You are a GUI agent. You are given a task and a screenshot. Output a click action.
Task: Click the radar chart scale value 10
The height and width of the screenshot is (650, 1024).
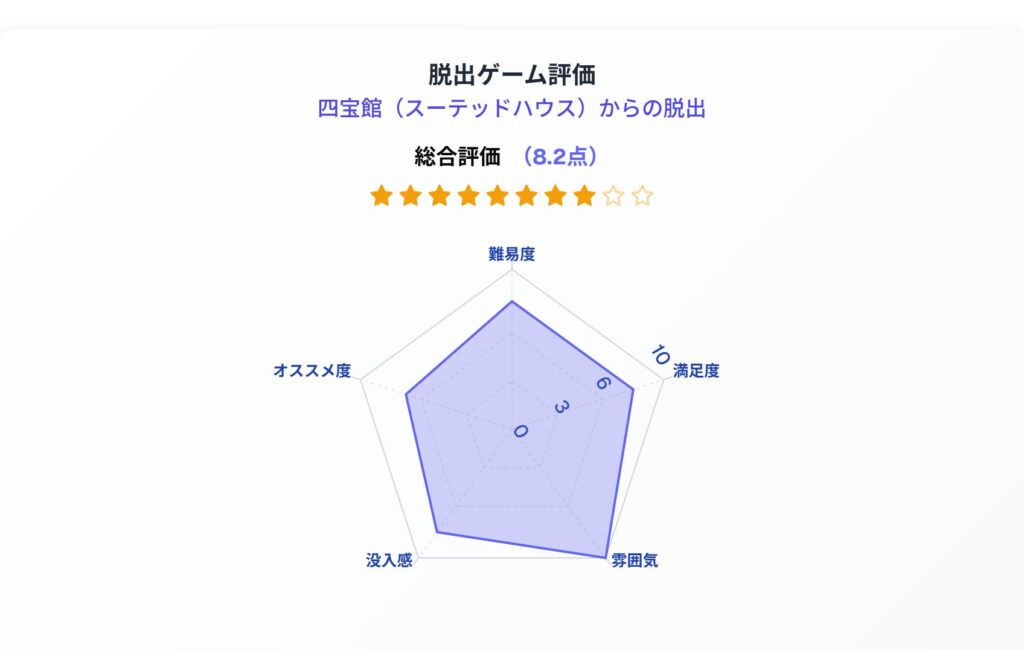660,355
